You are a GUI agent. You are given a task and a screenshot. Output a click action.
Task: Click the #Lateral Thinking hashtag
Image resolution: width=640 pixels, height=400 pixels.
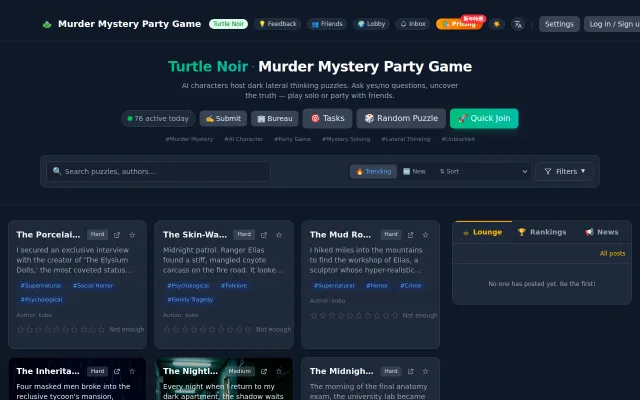point(406,139)
